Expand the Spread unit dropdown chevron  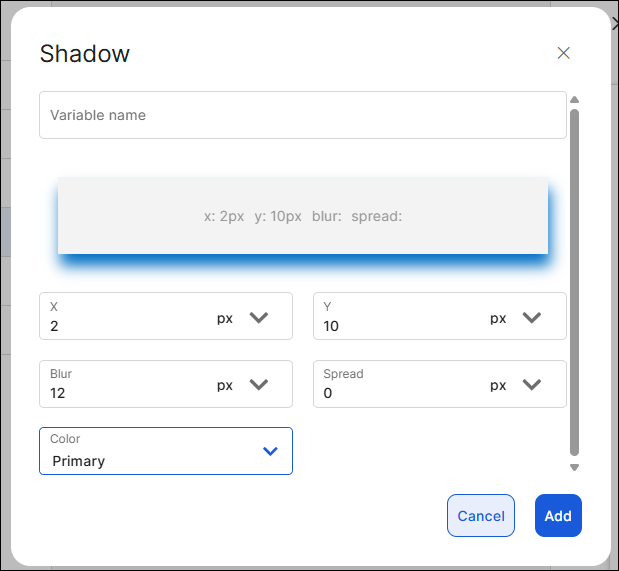[532, 385]
